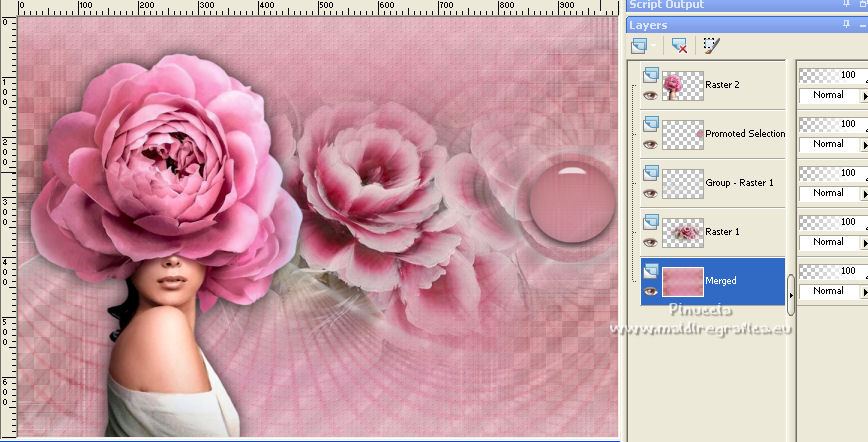Click the Script Output palette pin icon
Viewport: 868px width, 442px height.
[x=846, y=4]
